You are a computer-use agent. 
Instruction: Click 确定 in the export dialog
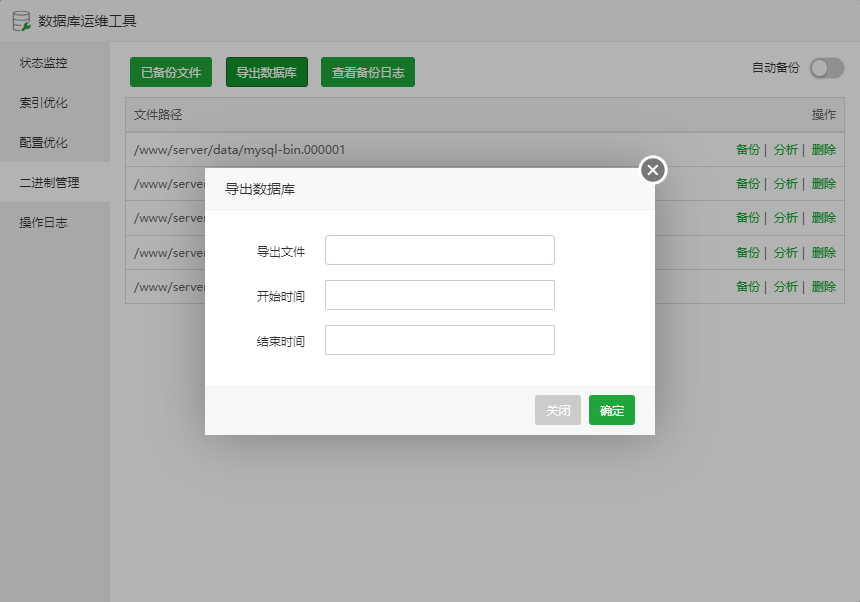612,410
